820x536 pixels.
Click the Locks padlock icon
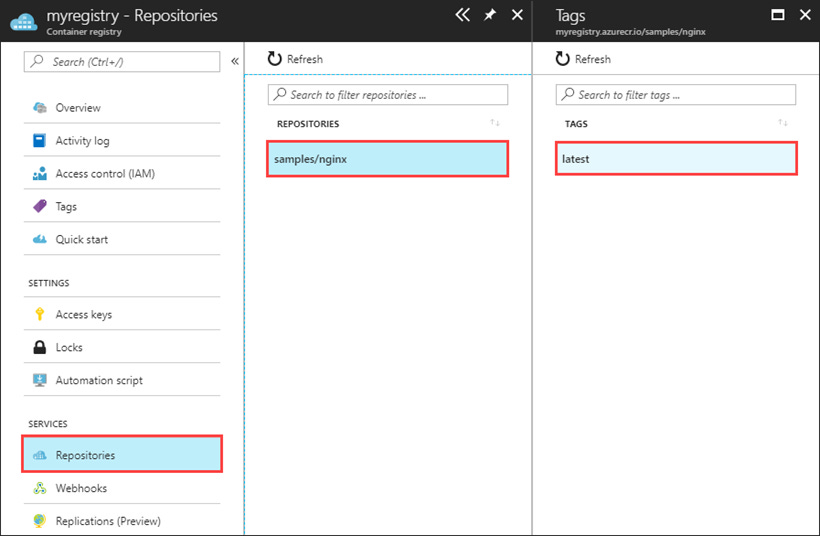click(40, 347)
